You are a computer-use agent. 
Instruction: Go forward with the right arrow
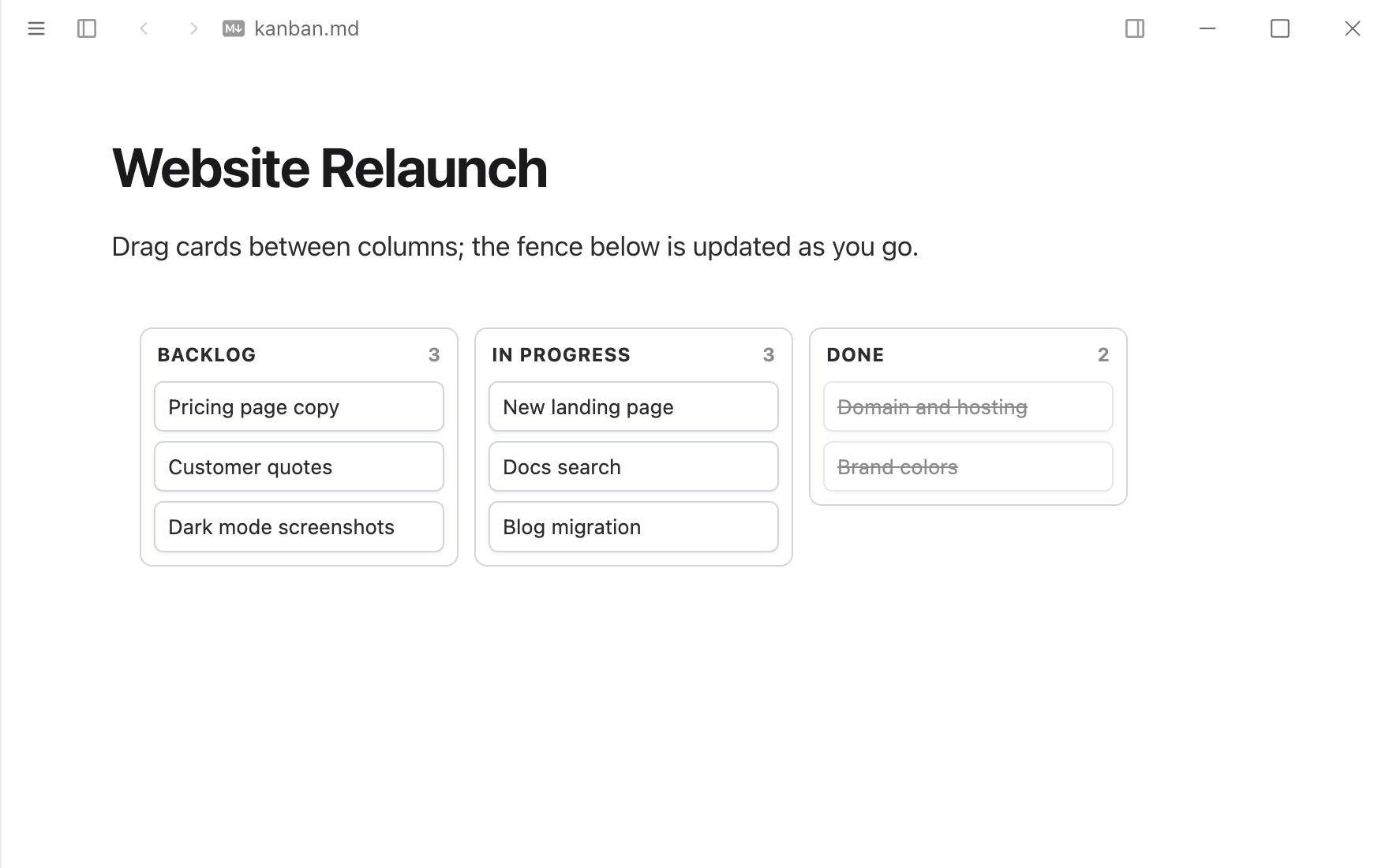pyautogui.click(x=194, y=28)
